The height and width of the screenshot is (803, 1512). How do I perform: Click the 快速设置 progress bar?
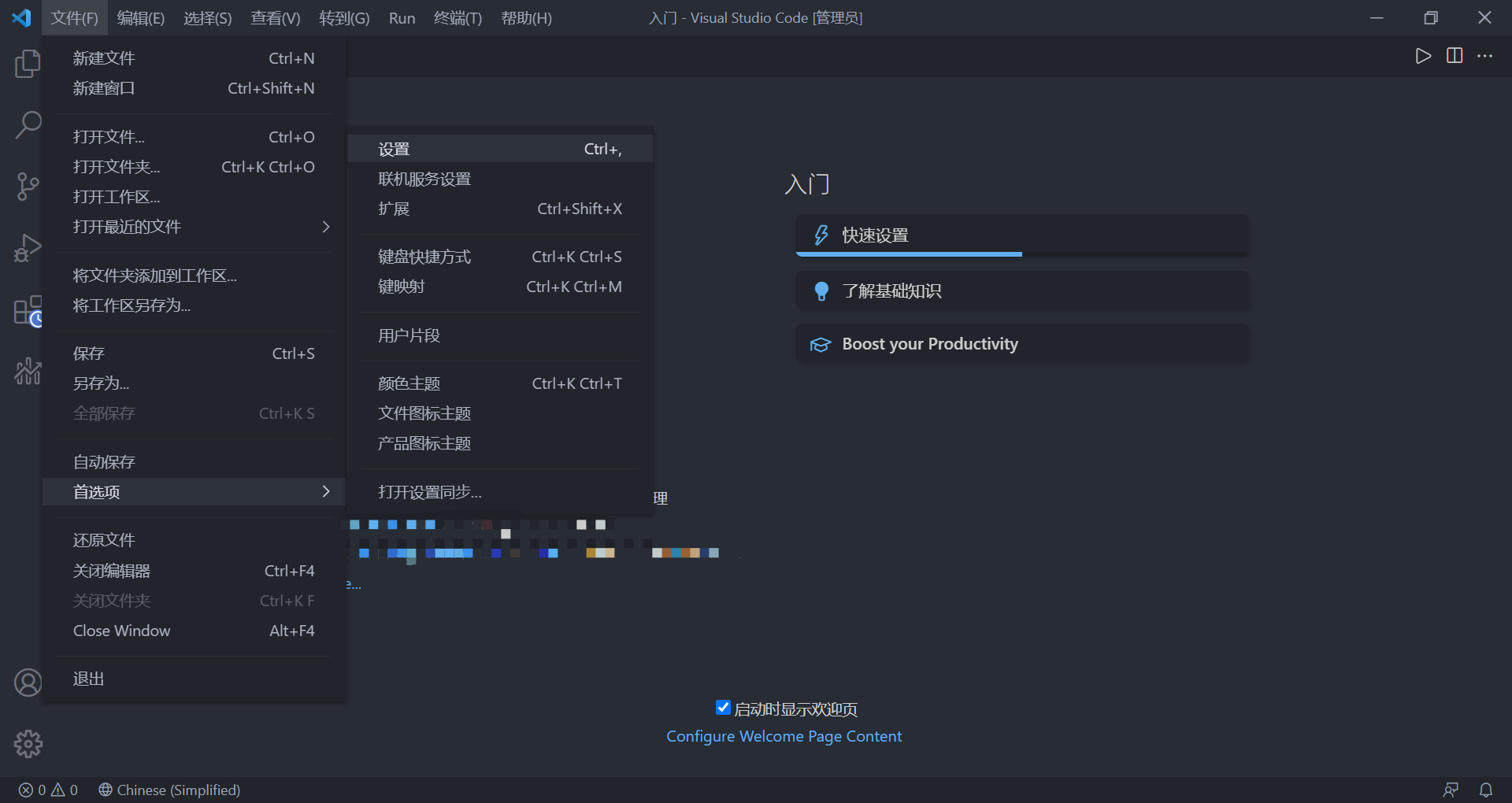[910, 253]
